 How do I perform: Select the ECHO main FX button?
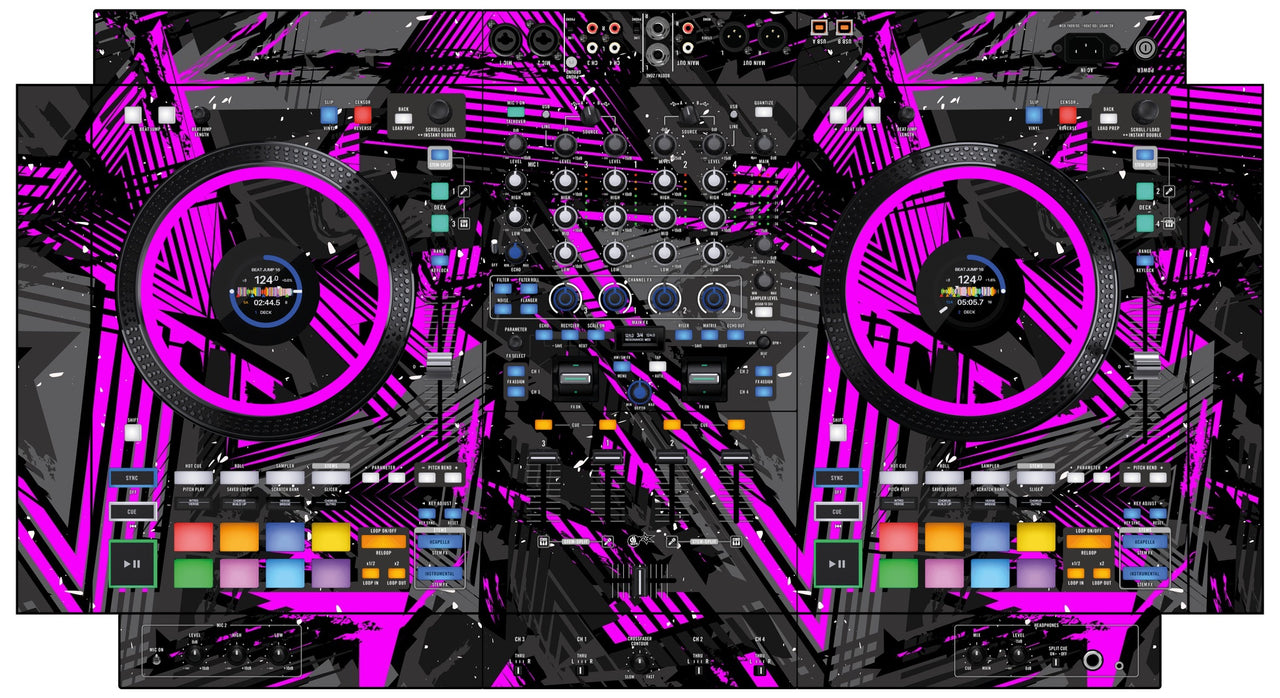click(545, 336)
